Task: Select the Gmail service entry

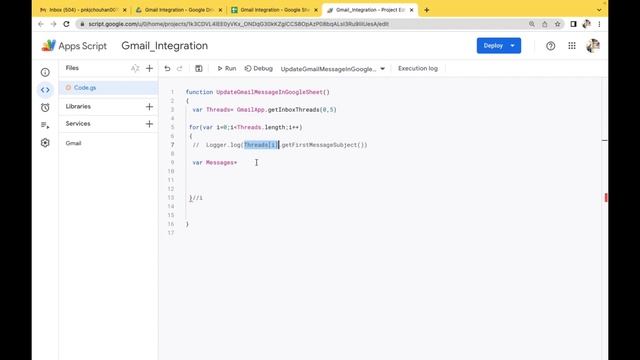Action: tap(73, 143)
